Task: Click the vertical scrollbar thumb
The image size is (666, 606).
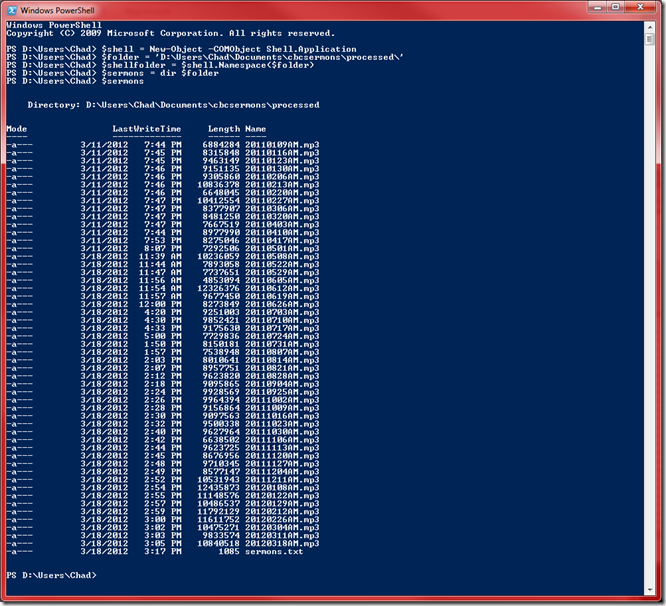Action: (x=649, y=39)
